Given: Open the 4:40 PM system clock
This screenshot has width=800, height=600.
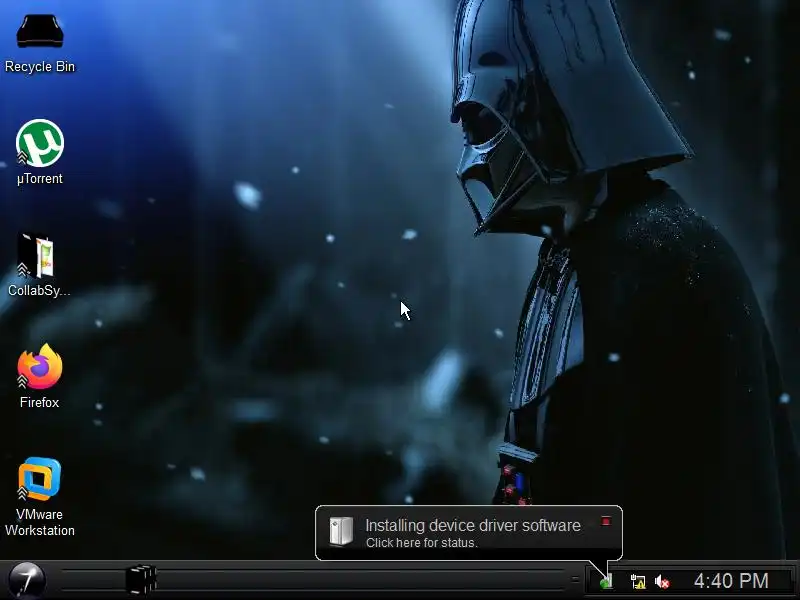Looking at the screenshot, I should [x=731, y=581].
